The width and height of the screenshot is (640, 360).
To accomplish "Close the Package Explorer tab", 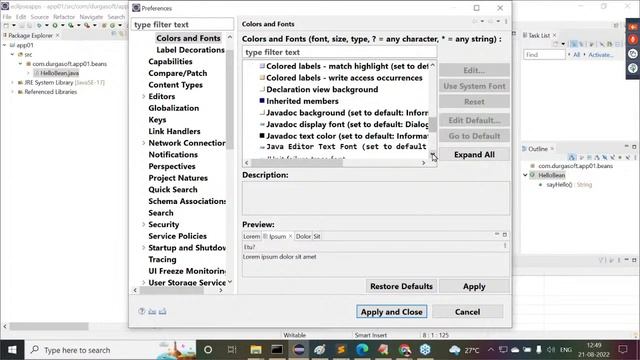I will pos(58,36).
